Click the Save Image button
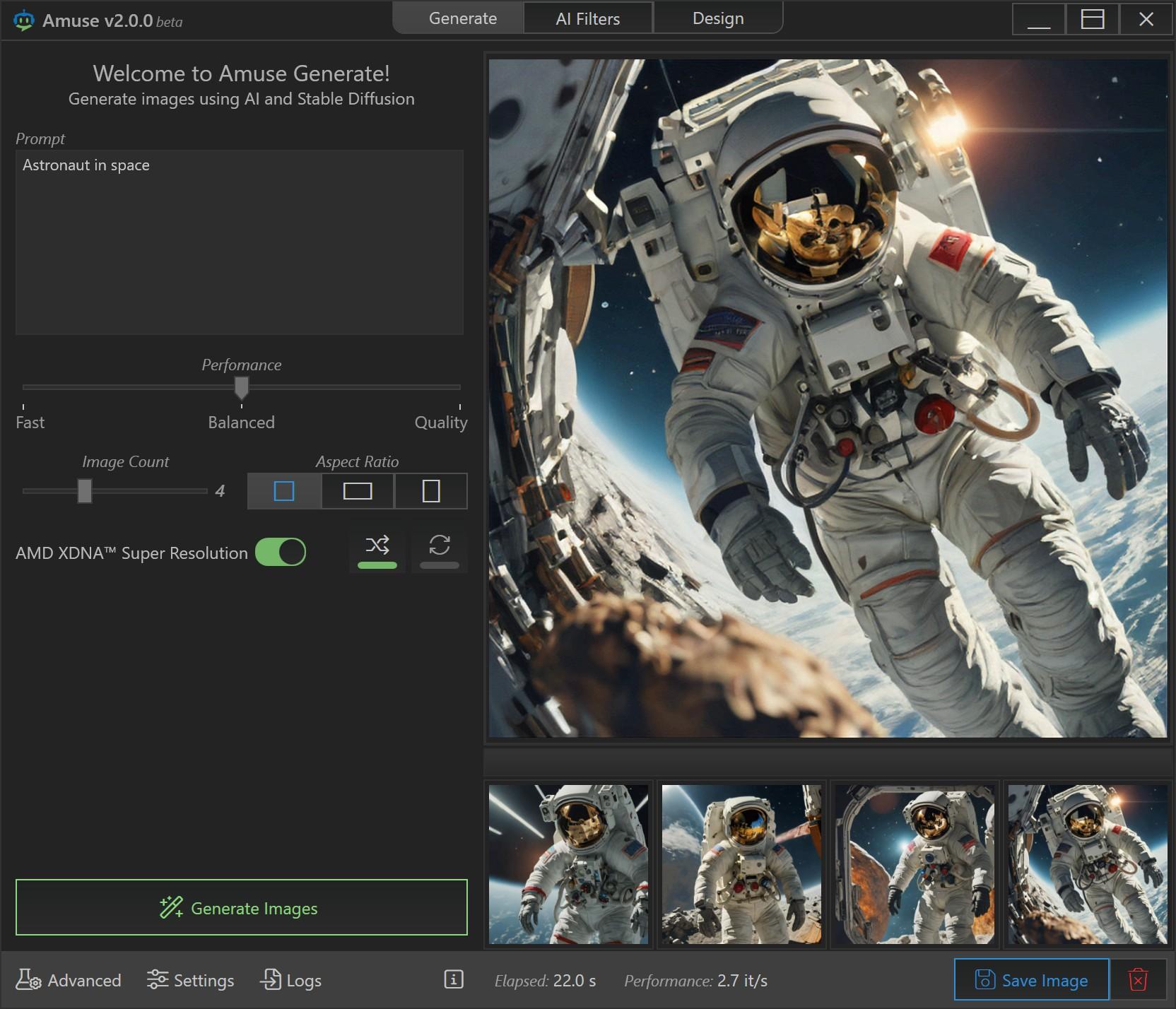This screenshot has width=1176, height=1009. (x=1032, y=980)
